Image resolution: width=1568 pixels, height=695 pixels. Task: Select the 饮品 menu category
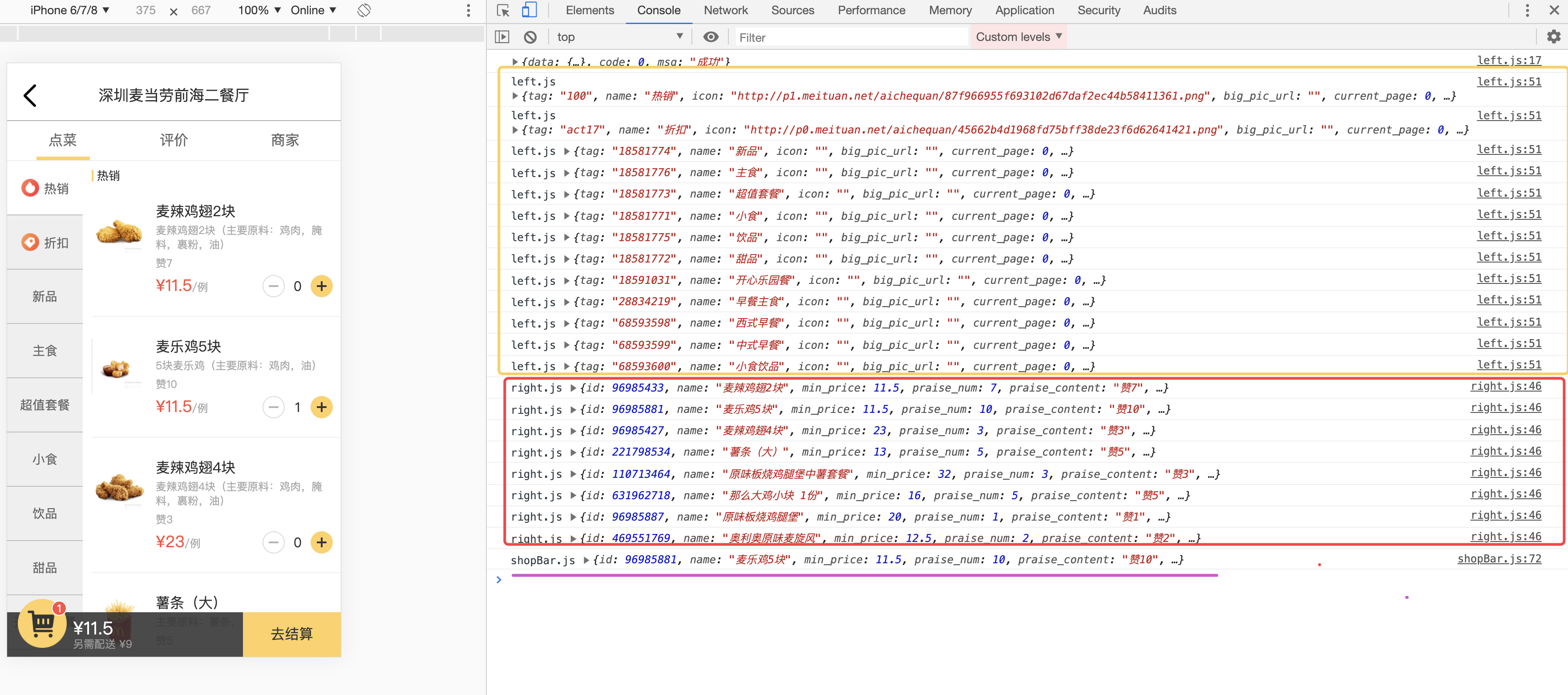click(x=45, y=513)
